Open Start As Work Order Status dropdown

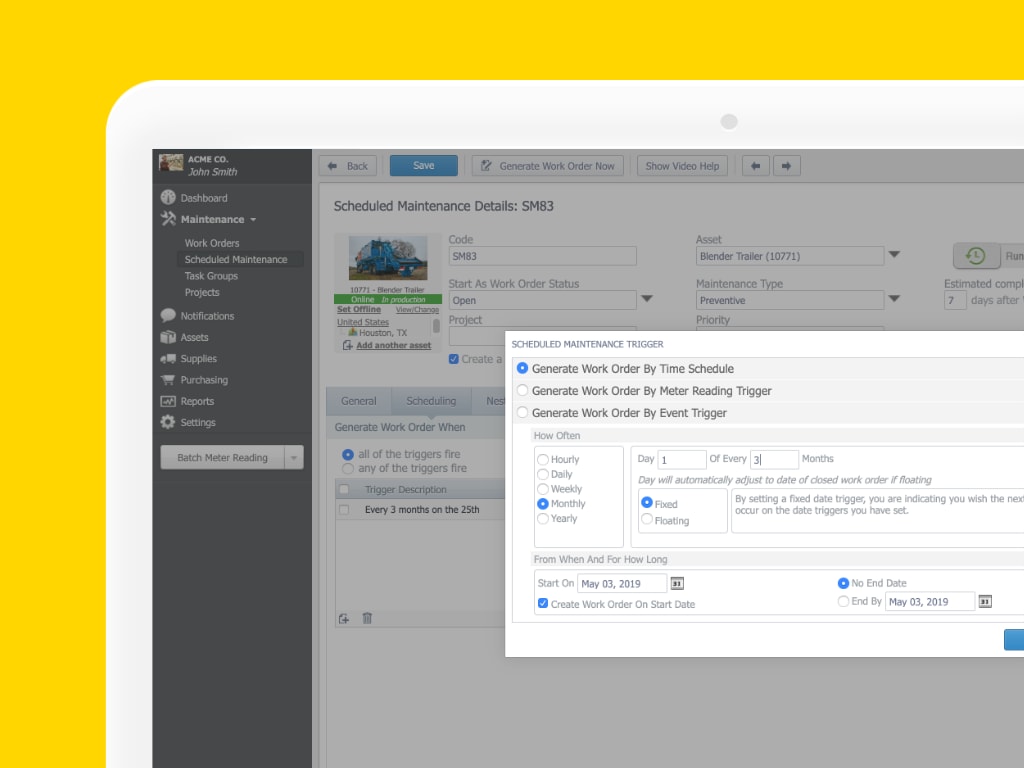[x=647, y=298]
